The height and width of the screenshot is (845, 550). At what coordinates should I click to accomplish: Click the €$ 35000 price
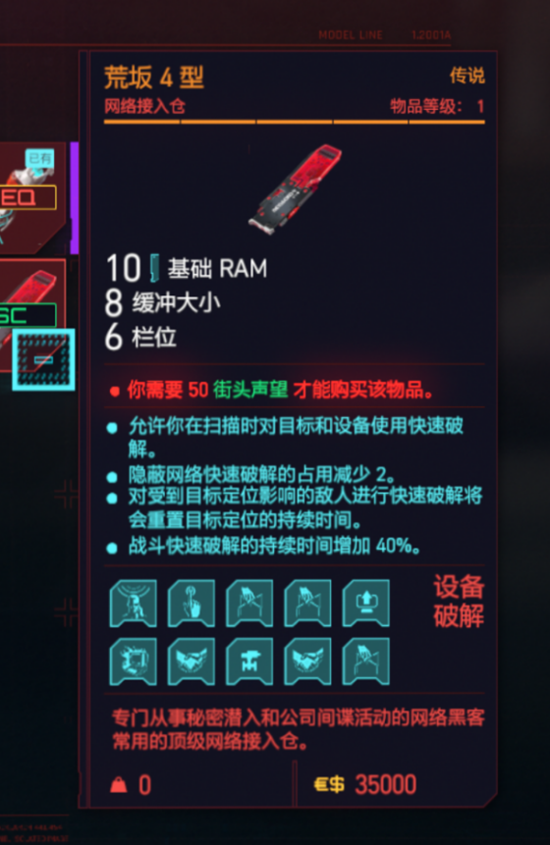click(365, 785)
